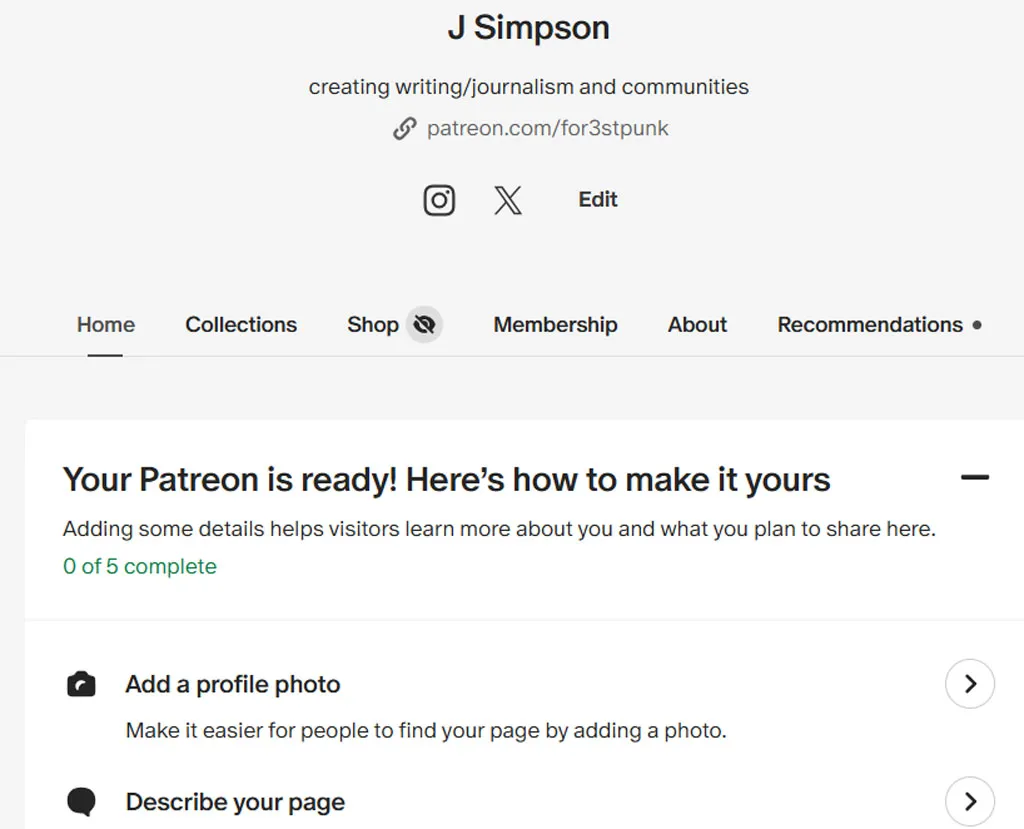The image size is (1024, 829).
Task: Toggle Shop visibility eye-slash icon
Action: pos(424,324)
